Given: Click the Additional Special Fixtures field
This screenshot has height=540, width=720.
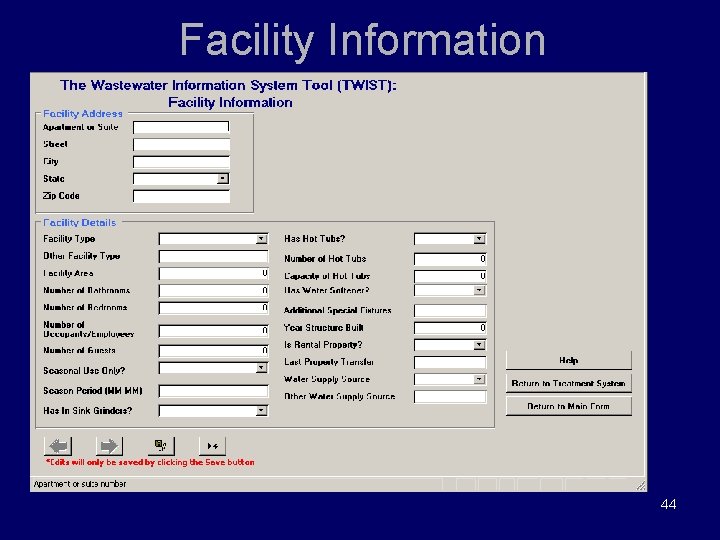Looking at the screenshot, I should click(x=450, y=310).
